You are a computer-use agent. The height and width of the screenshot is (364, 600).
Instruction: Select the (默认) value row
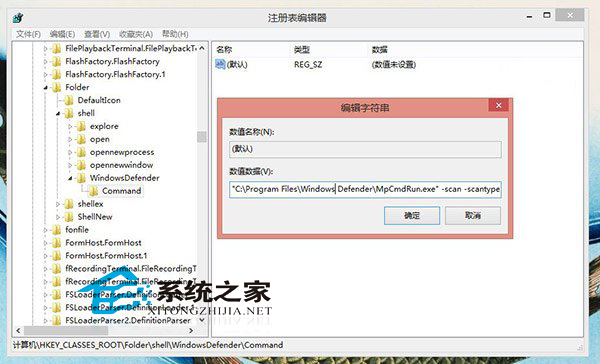tap(237, 65)
